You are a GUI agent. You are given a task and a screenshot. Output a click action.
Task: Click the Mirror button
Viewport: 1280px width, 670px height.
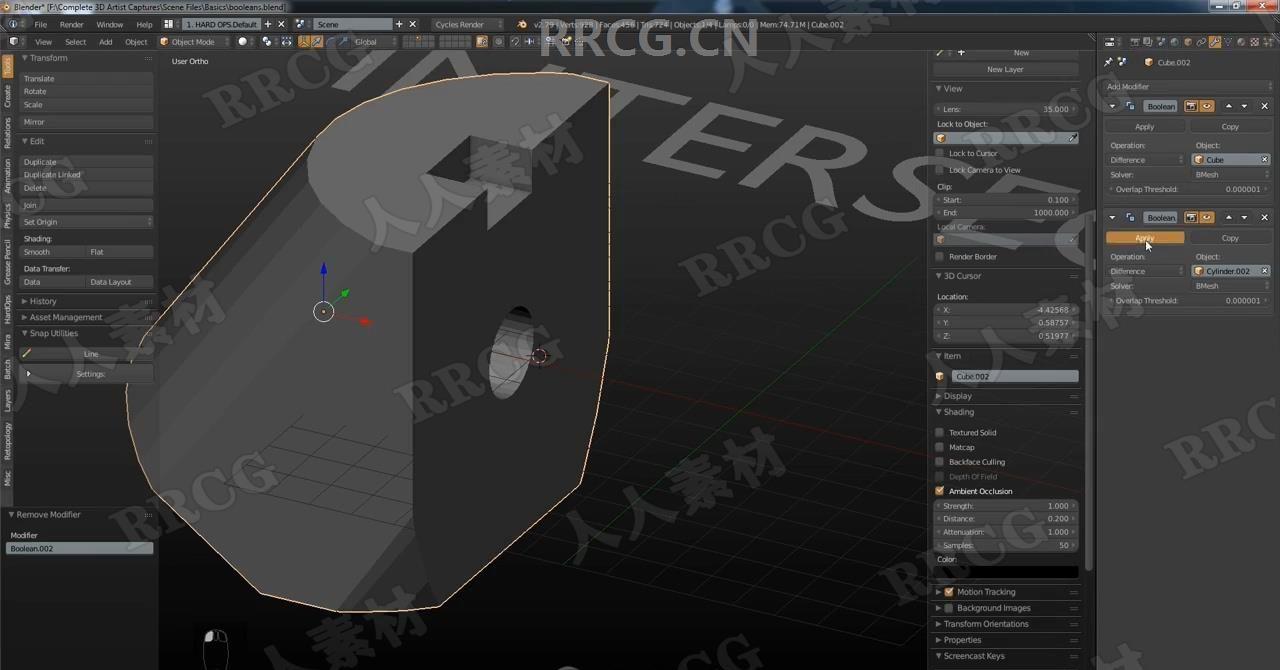point(88,122)
